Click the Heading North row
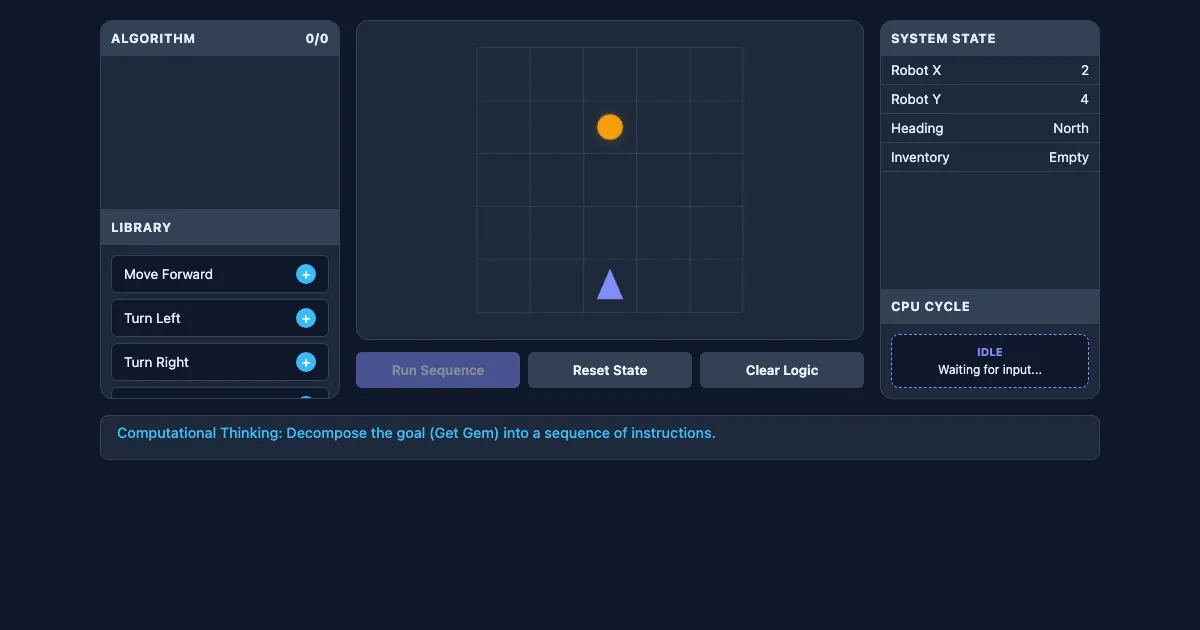This screenshot has height=630, width=1200. point(990,128)
